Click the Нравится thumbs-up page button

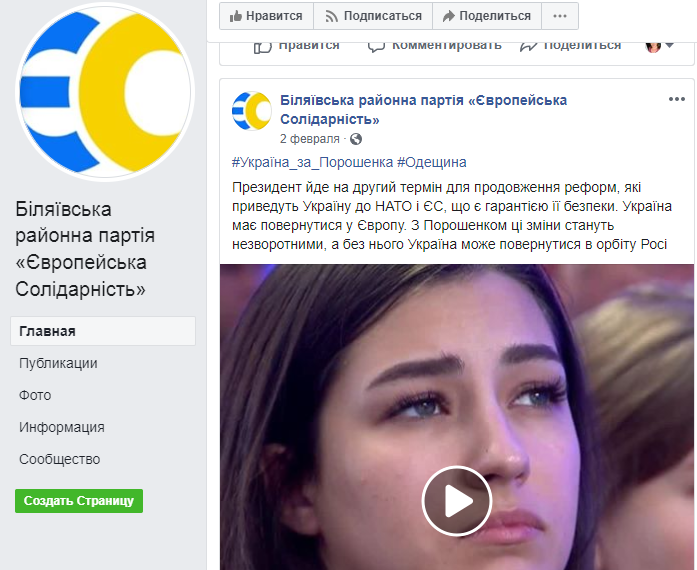click(x=266, y=16)
